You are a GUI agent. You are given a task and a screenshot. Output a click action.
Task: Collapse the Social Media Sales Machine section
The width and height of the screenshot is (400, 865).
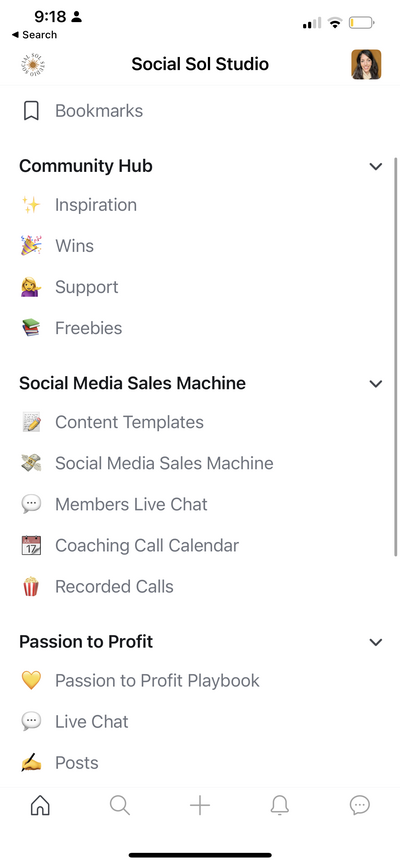point(376,383)
